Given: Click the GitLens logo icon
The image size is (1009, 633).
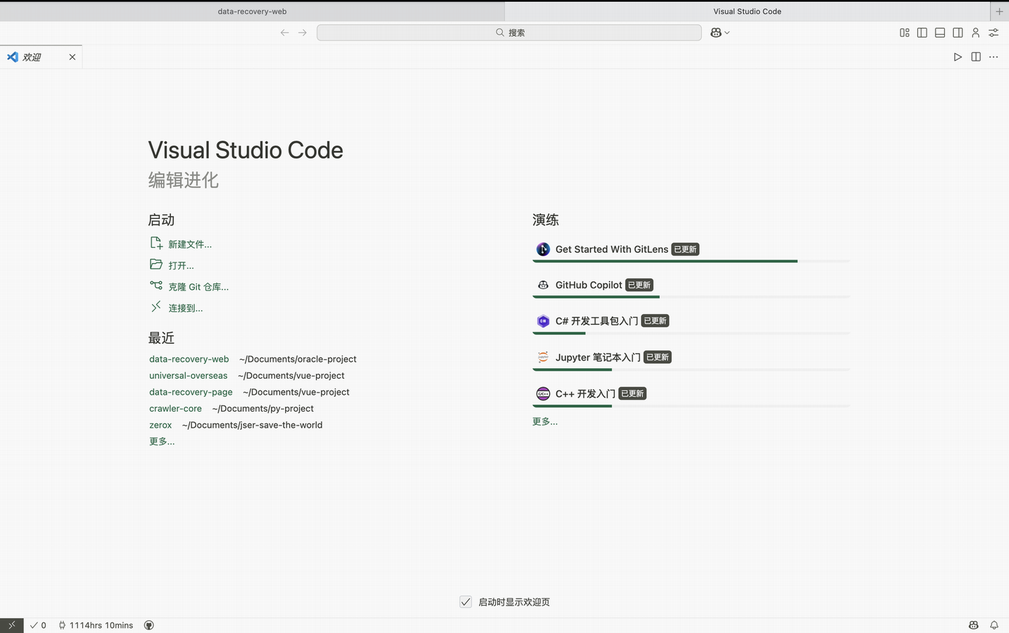Looking at the screenshot, I should (543, 250).
